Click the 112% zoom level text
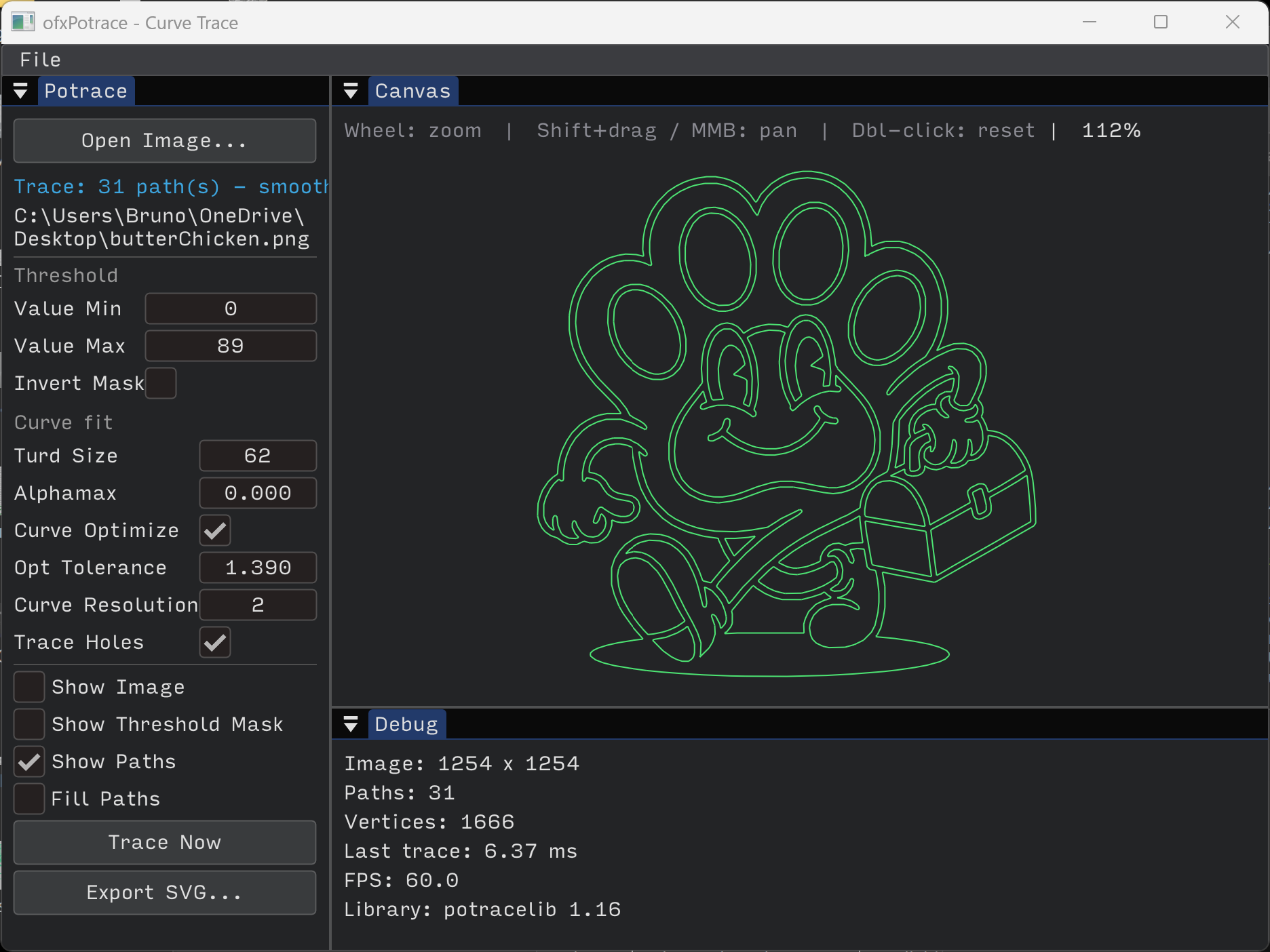This screenshot has height=952, width=1270. click(1111, 130)
